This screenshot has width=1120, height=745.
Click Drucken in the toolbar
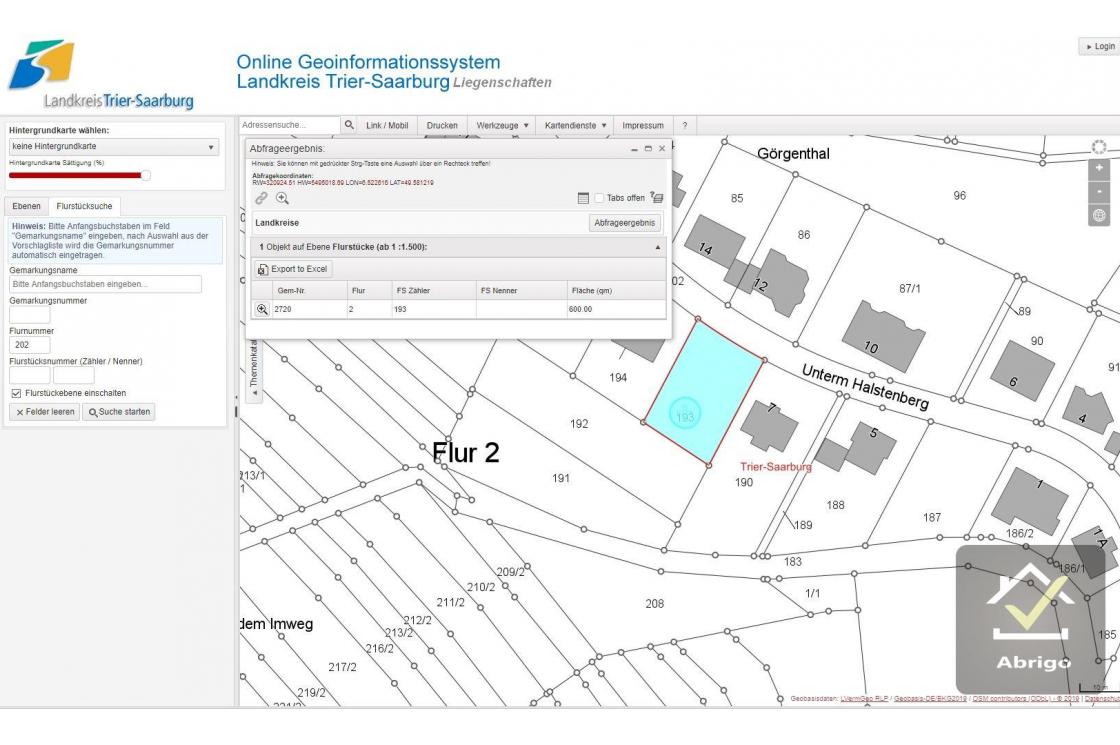coord(442,125)
